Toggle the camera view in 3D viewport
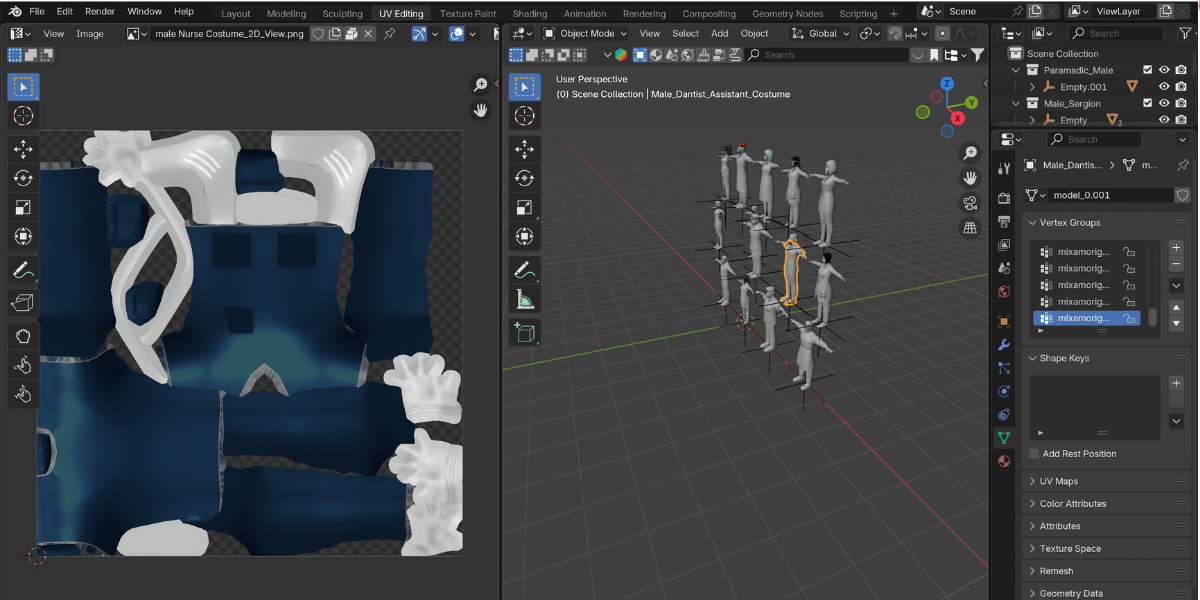Viewport: 1200px width, 600px height. [970, 203]
